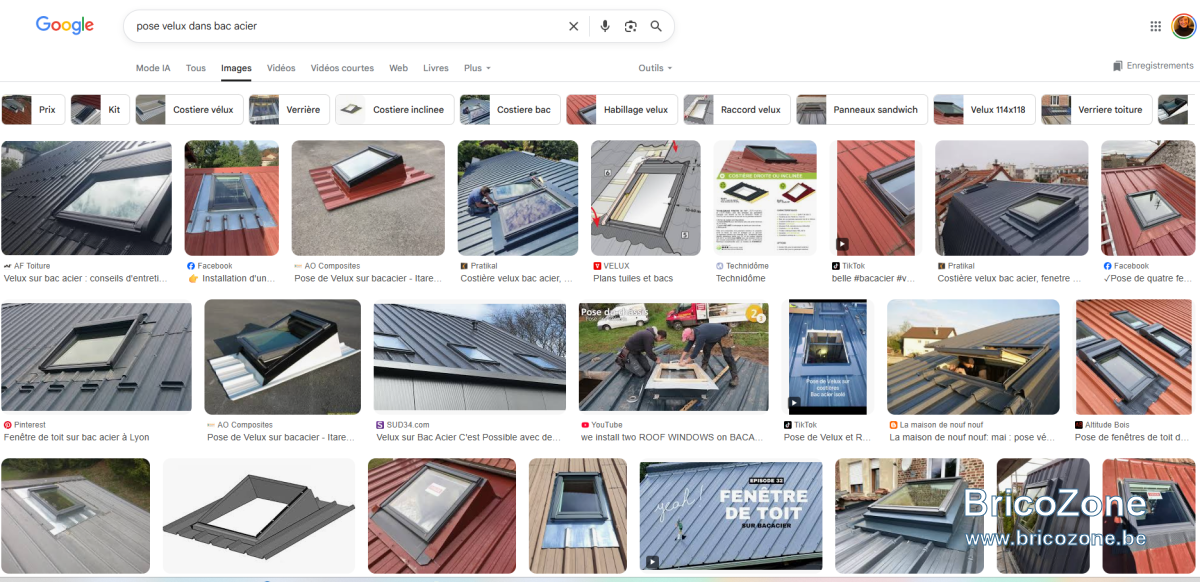Open Enregistrements saved items
The image size is (1200, 582).
click(1153, 66)
